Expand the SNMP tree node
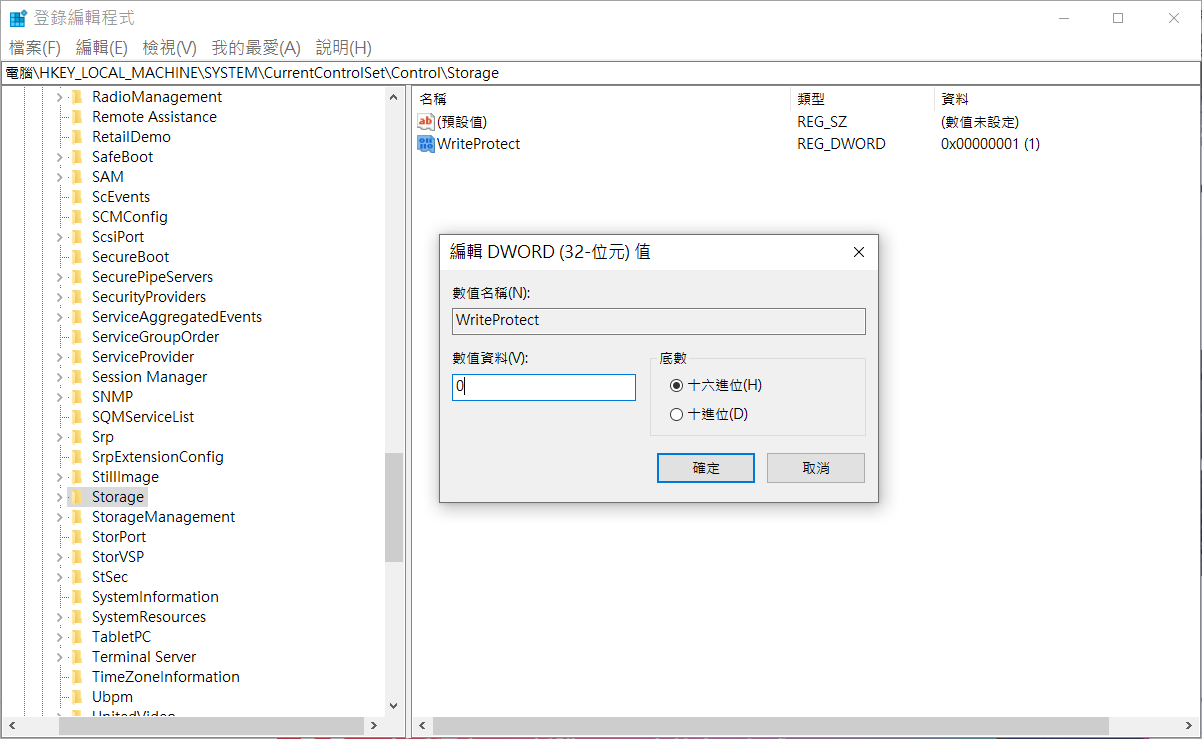This screenshot has width=1202, height=739. tap(59, 397)
